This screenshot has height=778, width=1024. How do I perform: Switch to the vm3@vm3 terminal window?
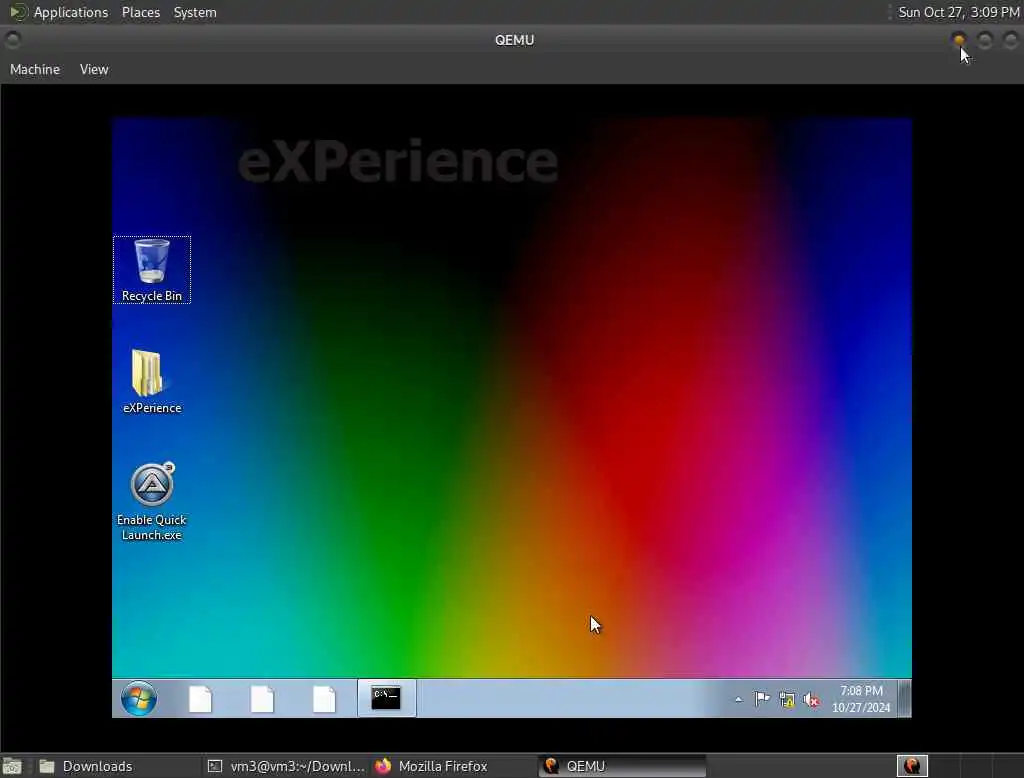[286, 766]
